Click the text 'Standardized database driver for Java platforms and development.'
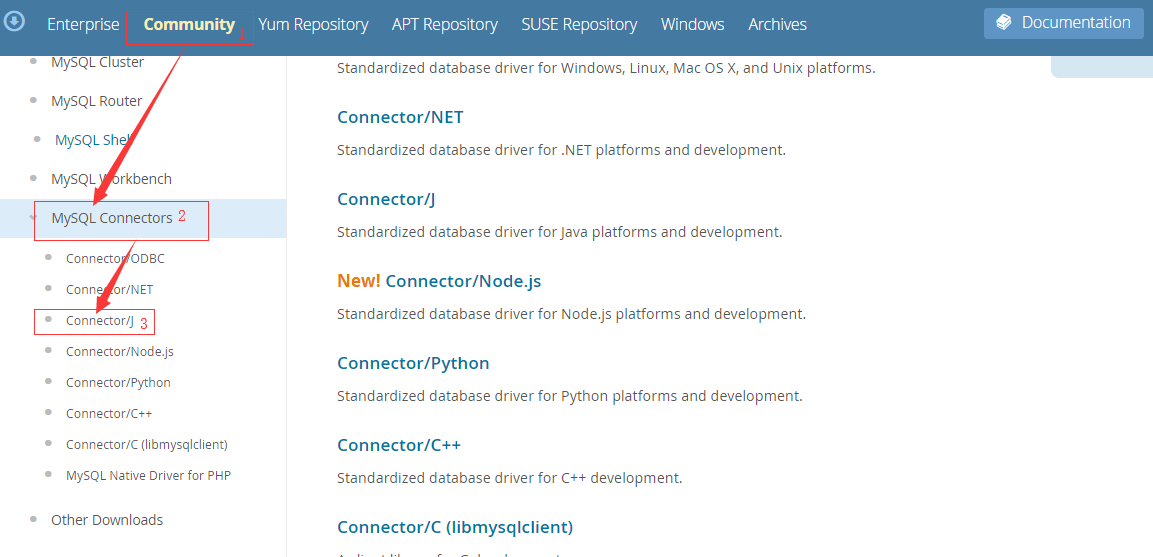Image resolution: width=1153 pixels, height=557 pixels. [x=560, y=232]
